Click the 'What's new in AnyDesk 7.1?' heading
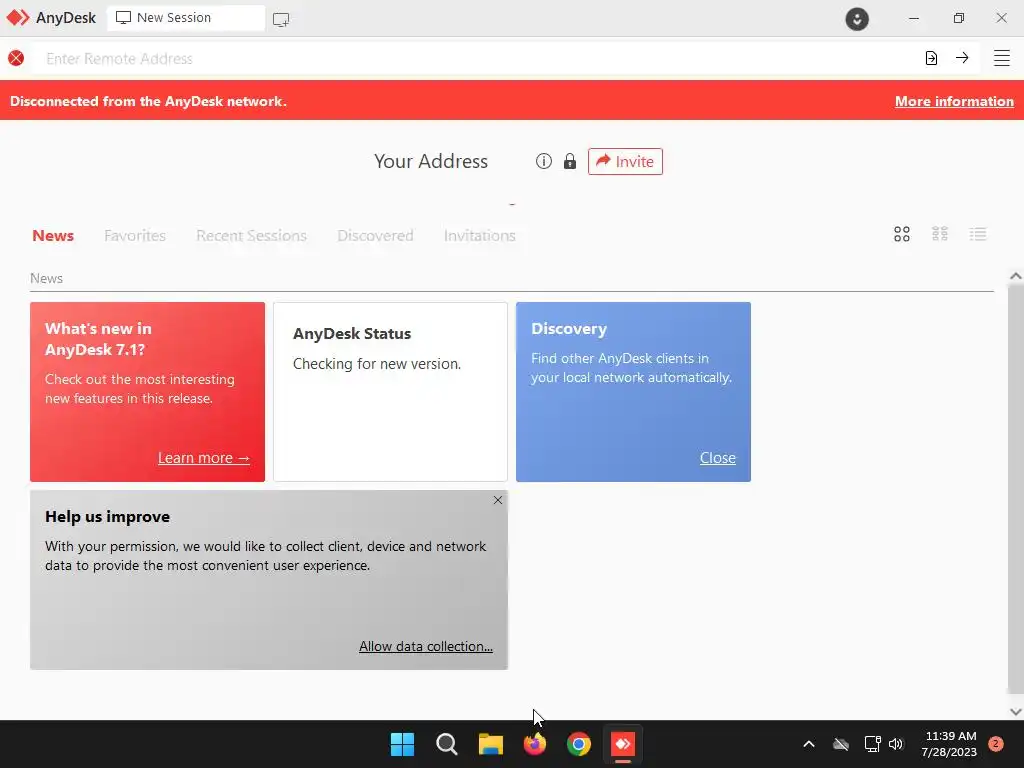This screenshot has width=1024, height=768. click(98, 339)
